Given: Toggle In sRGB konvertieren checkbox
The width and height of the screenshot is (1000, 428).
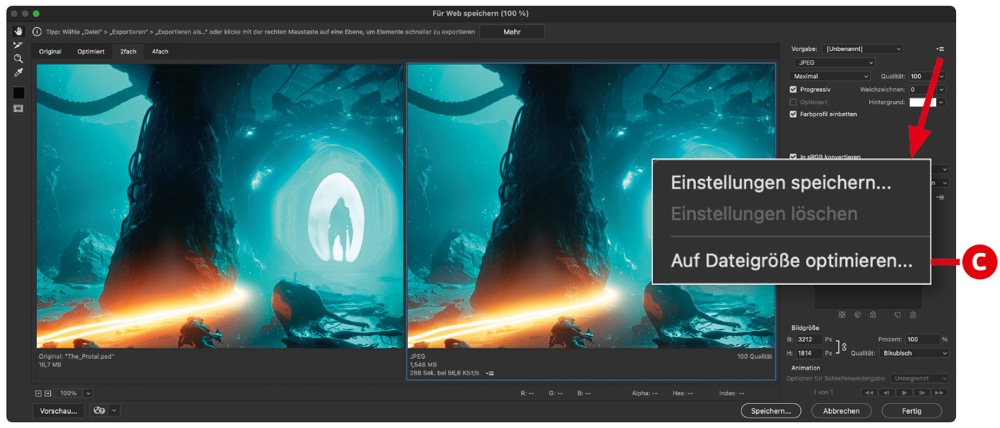Looking at the screenshot, I should tap(794, 157).
